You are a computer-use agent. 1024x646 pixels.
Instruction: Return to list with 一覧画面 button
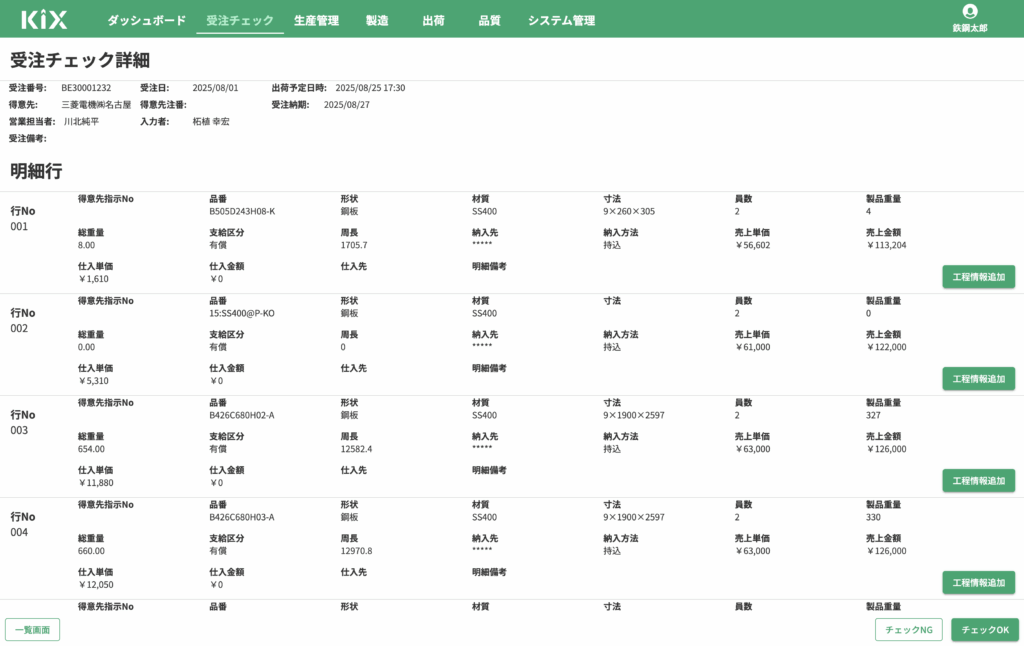click(x=33, y=630)
